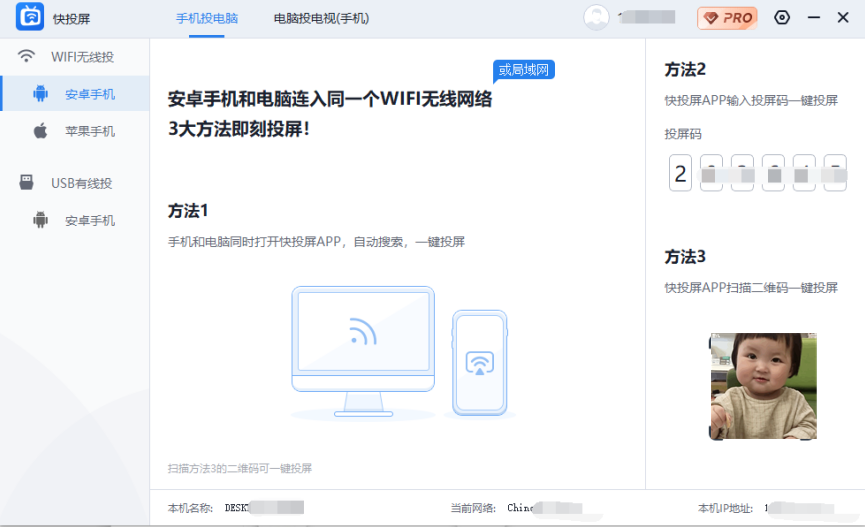865x527 pixels.
Task: Click the username next to the avatar
Action: click(x=647, y=17)
